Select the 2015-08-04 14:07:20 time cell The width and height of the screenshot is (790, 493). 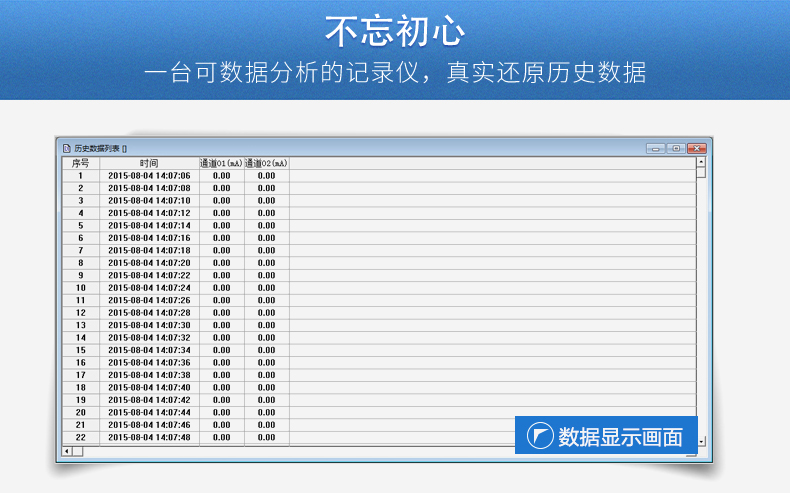149,263
